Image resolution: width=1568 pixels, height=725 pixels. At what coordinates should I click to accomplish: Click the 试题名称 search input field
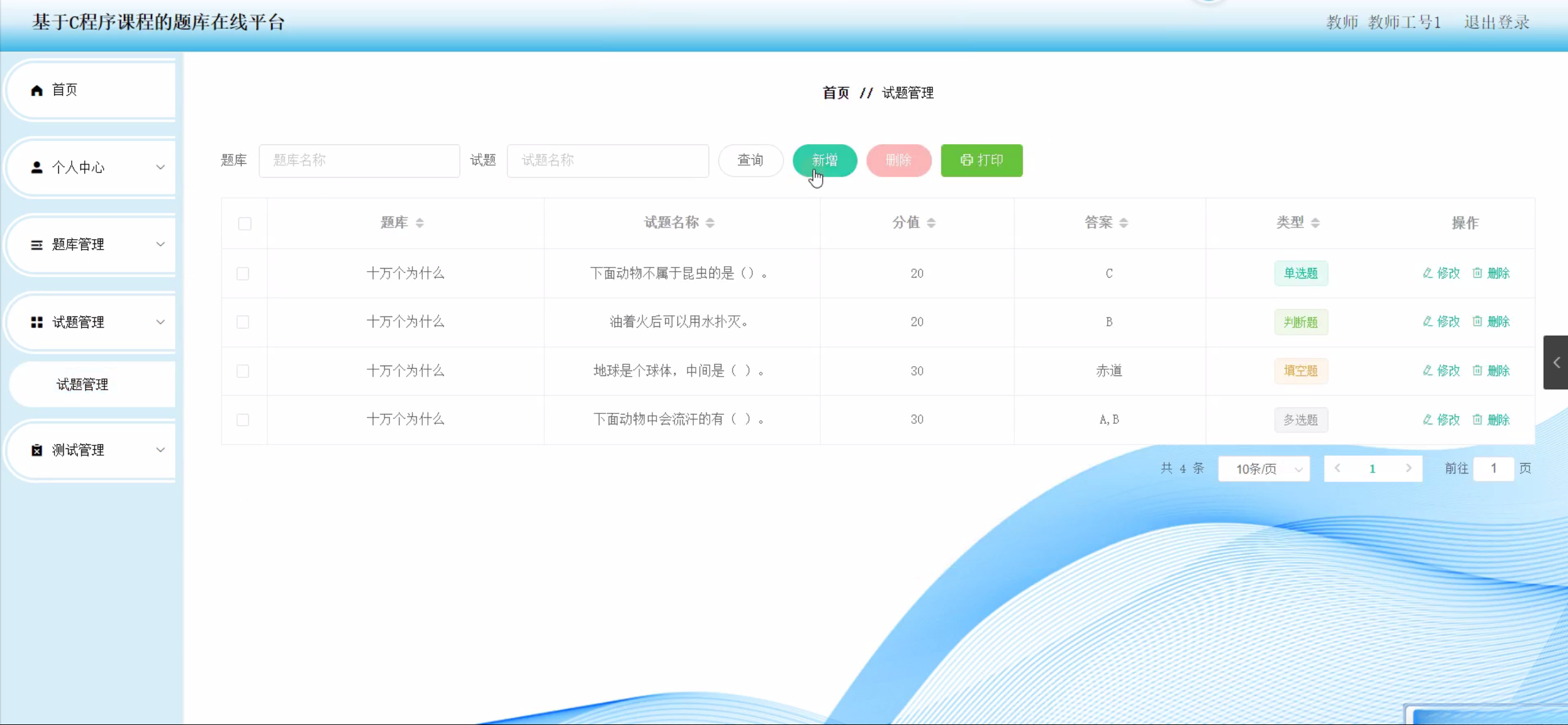607,161
